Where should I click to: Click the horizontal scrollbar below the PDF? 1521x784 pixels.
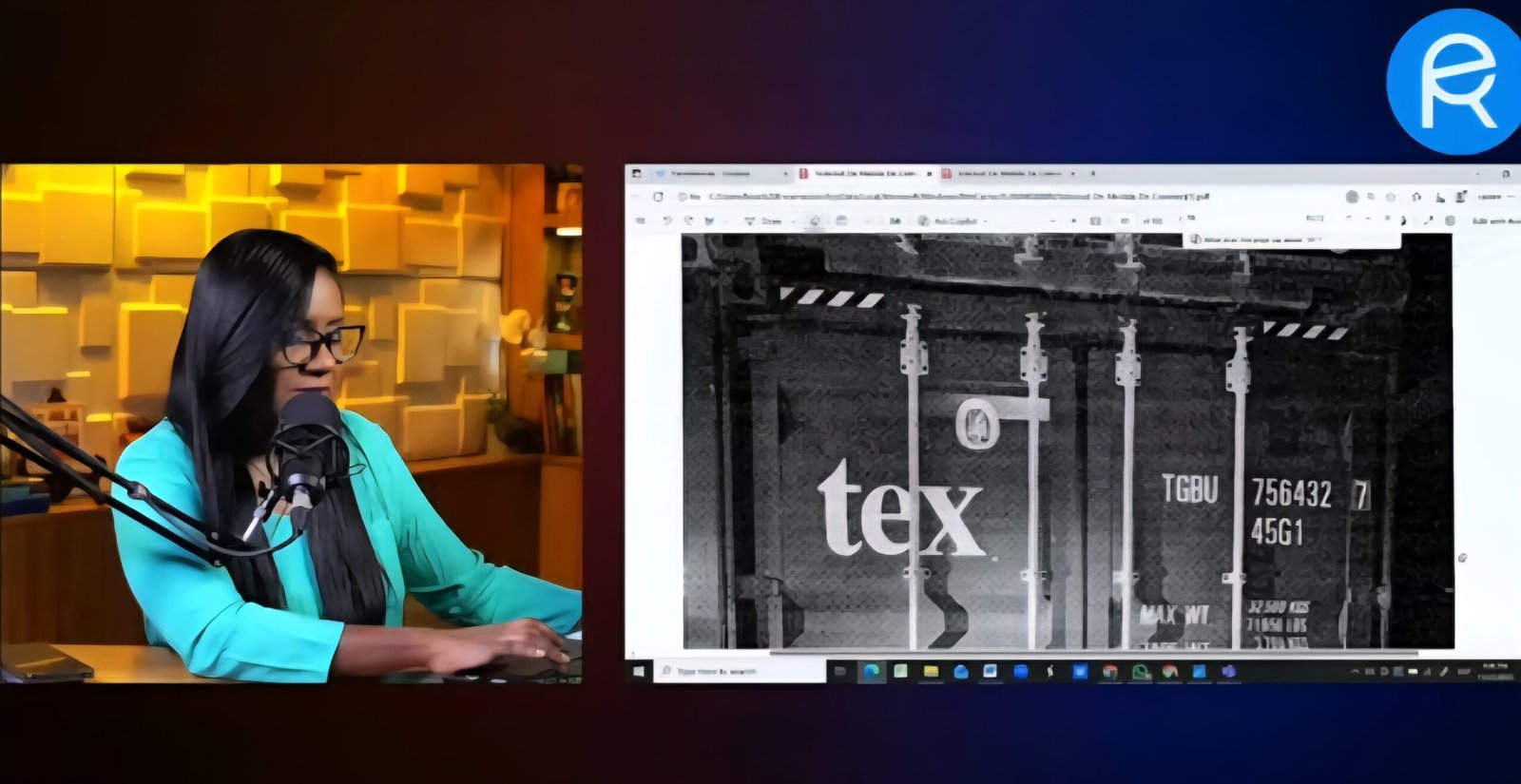1093,653
